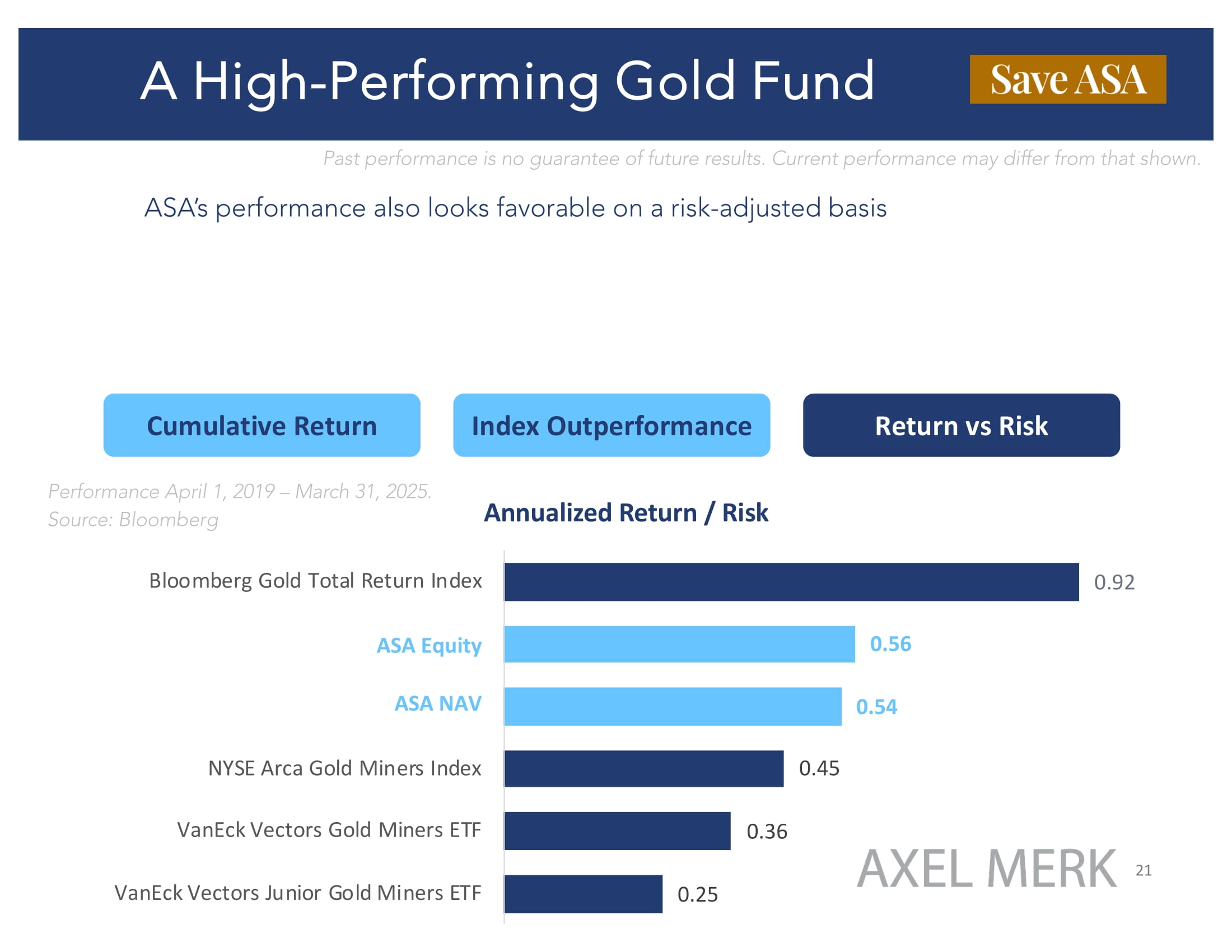Click the Annualized Return / Risk chart title

626,512
